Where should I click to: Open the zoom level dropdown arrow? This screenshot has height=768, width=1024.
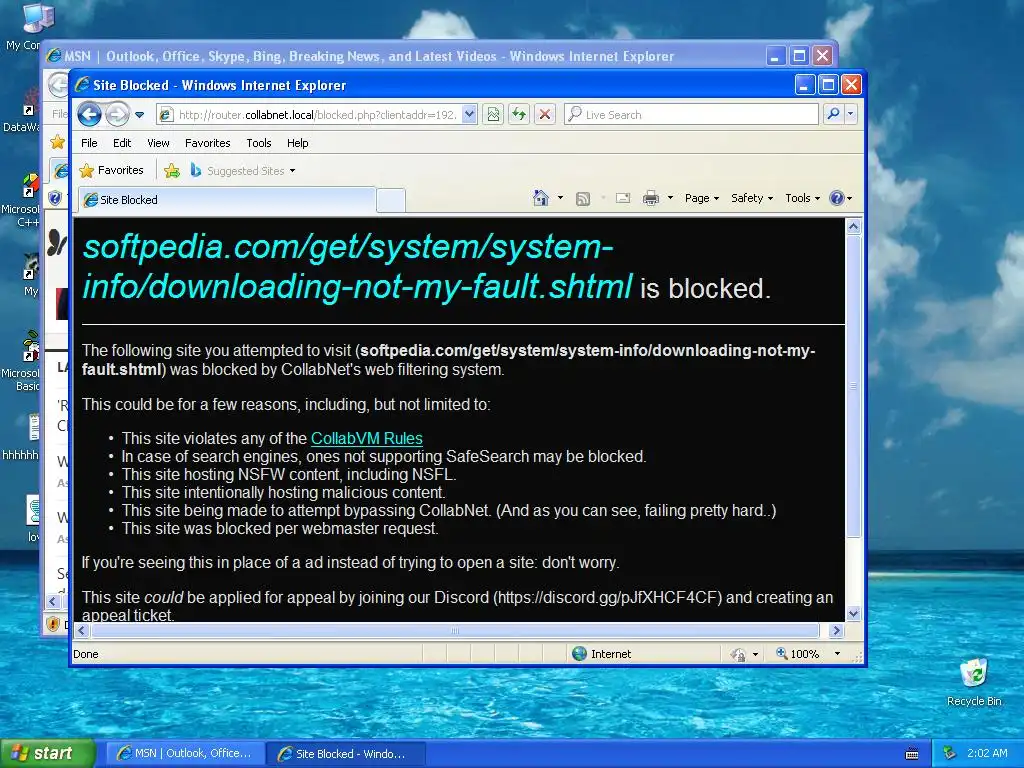(837, 654)
